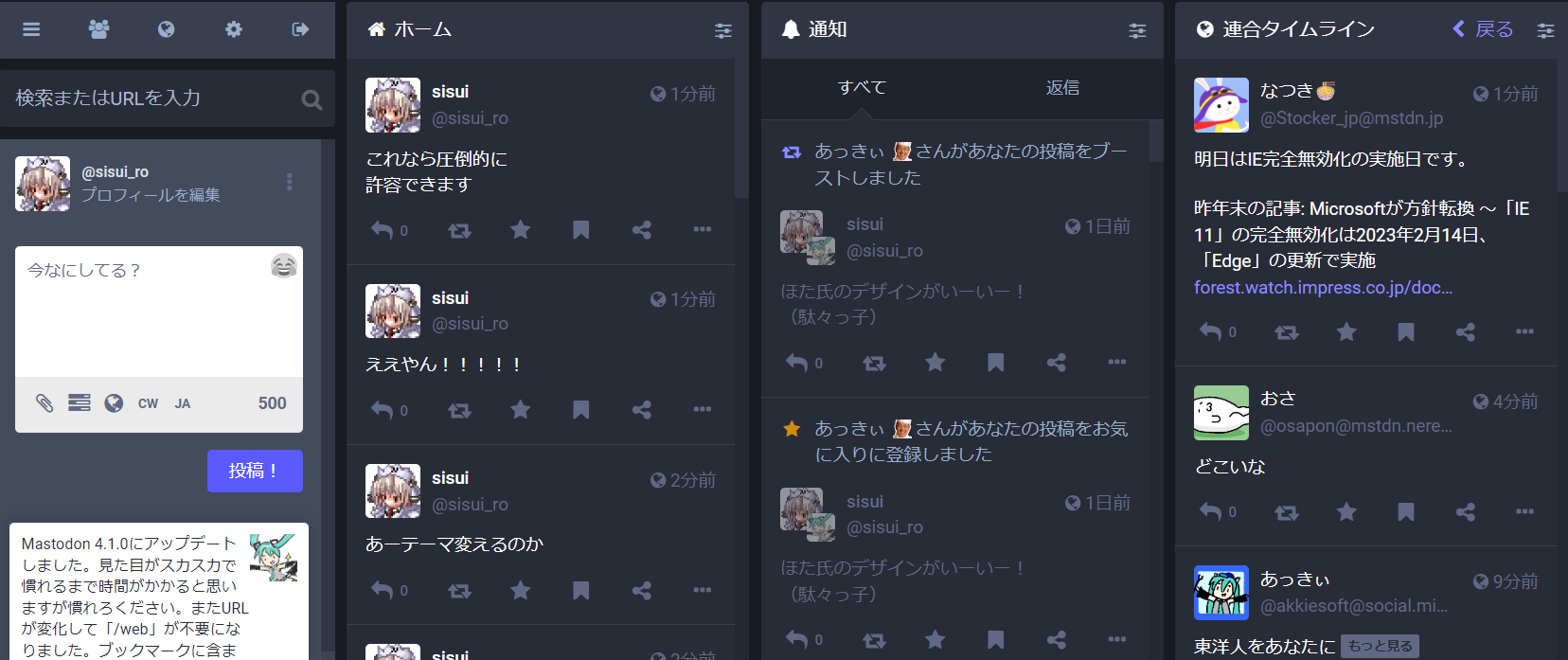
Task: Favourite the ええやん post with star
Action: 520,410
